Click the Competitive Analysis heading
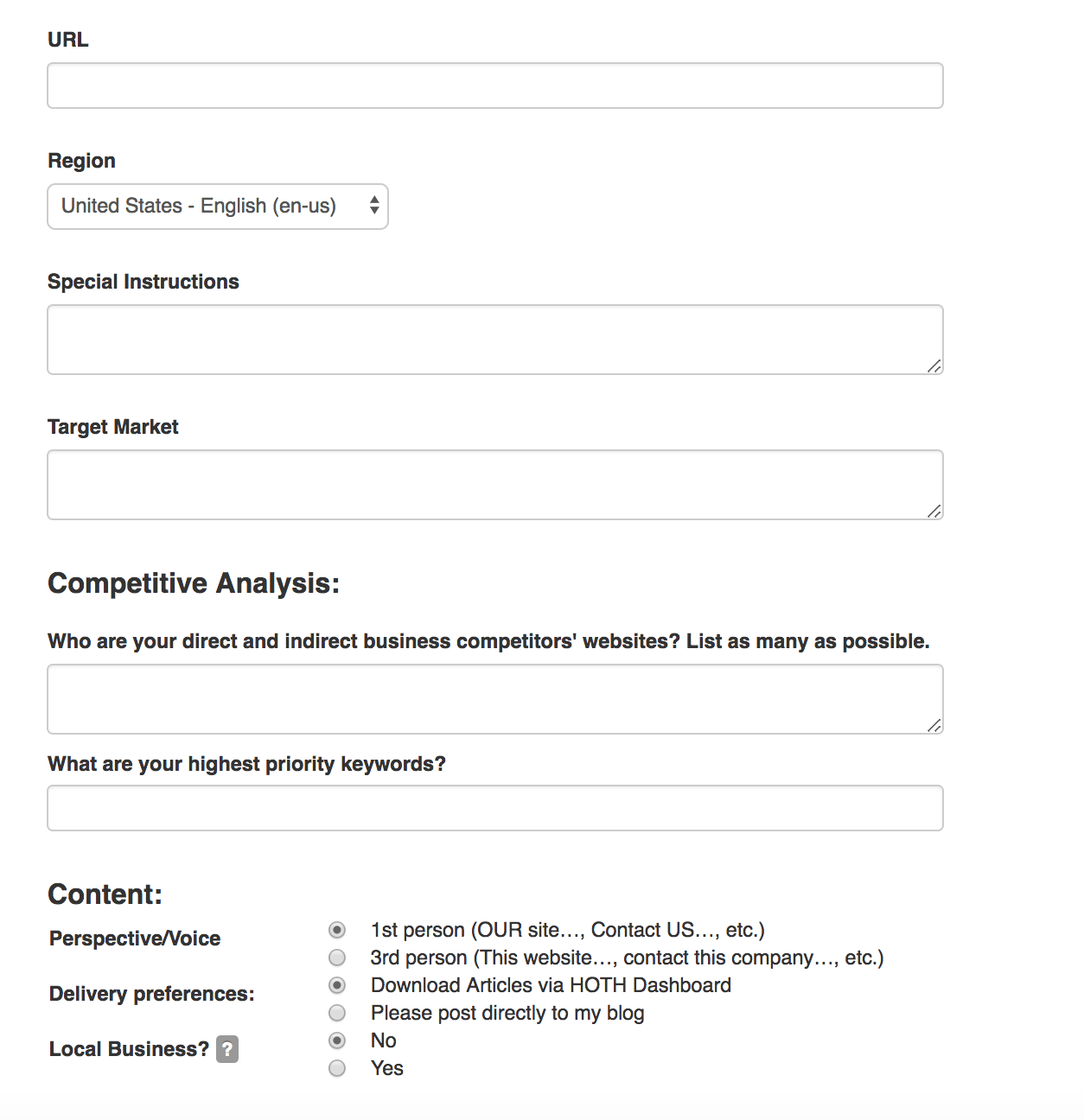 point(194,583)
